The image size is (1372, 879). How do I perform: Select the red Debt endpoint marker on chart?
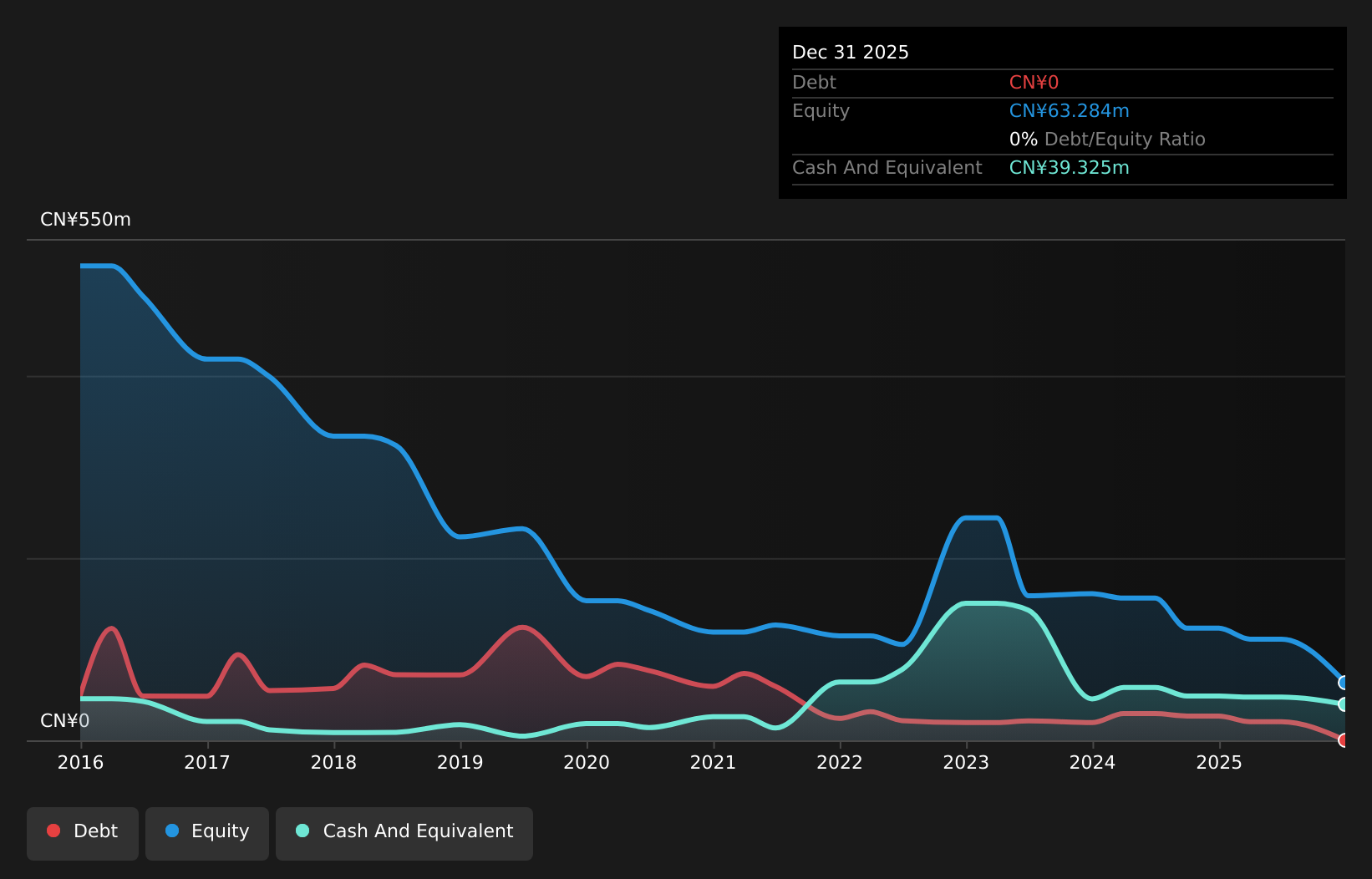pyautogui.click(x=1344, y=740)
